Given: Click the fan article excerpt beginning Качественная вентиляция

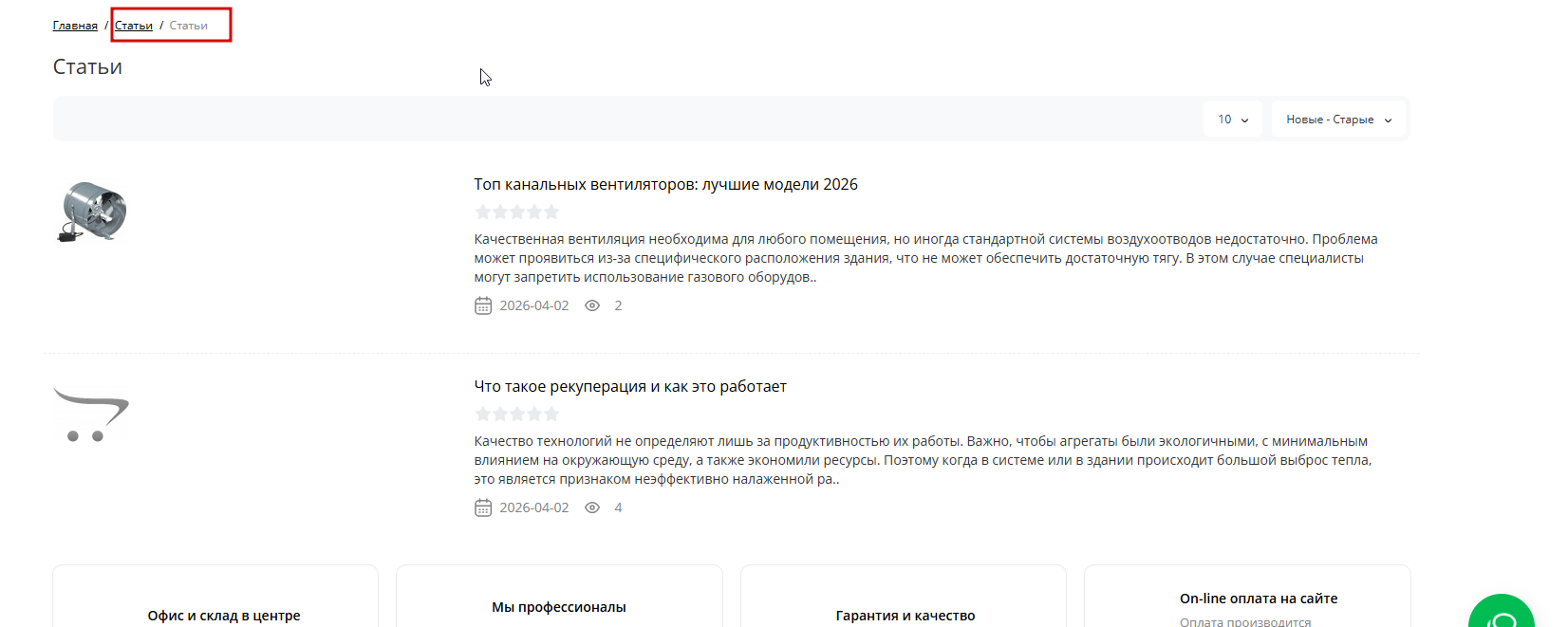Looking at the screenshot, I should click(x=925, y=258).
